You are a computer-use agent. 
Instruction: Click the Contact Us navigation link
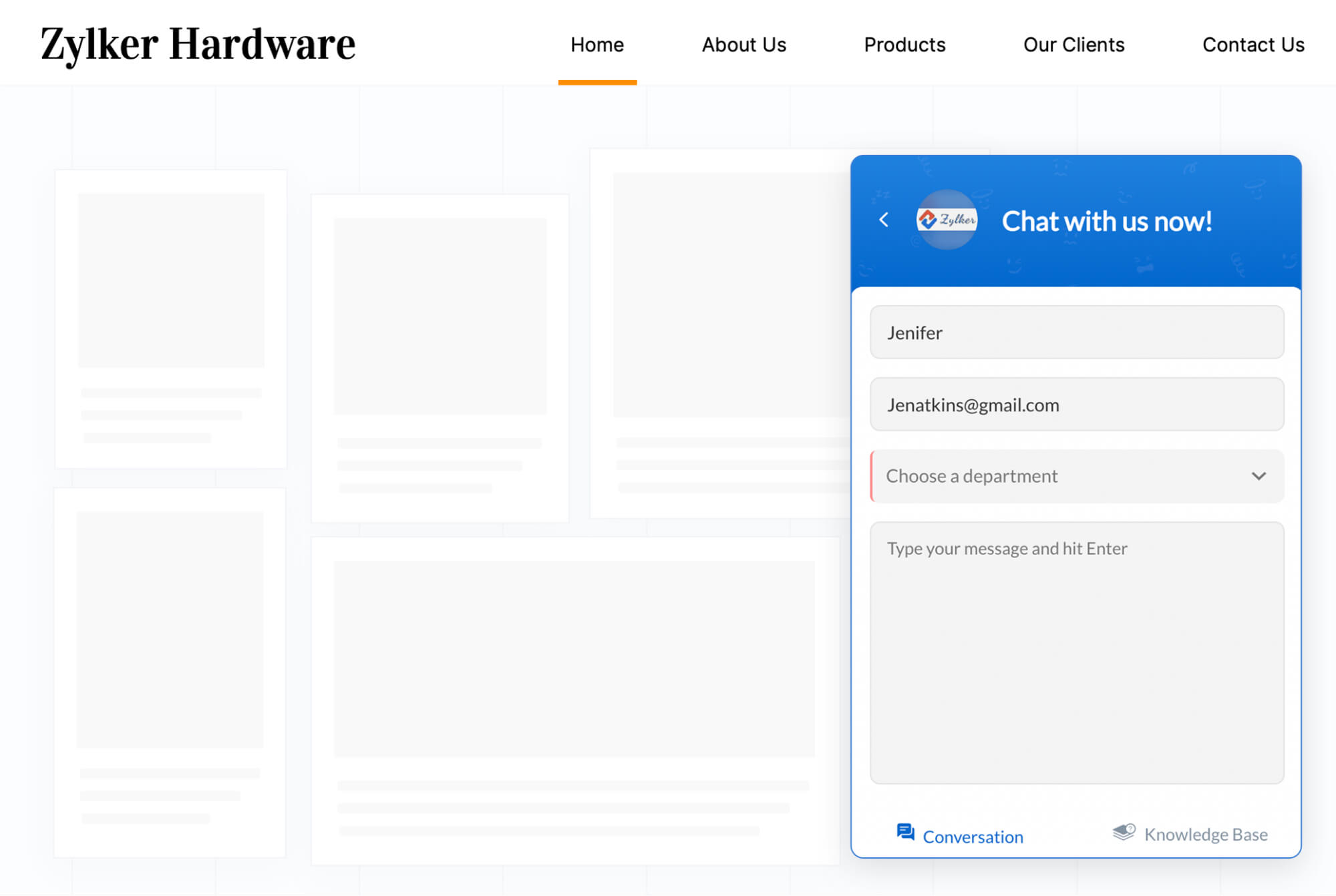tap(1253, 44)
